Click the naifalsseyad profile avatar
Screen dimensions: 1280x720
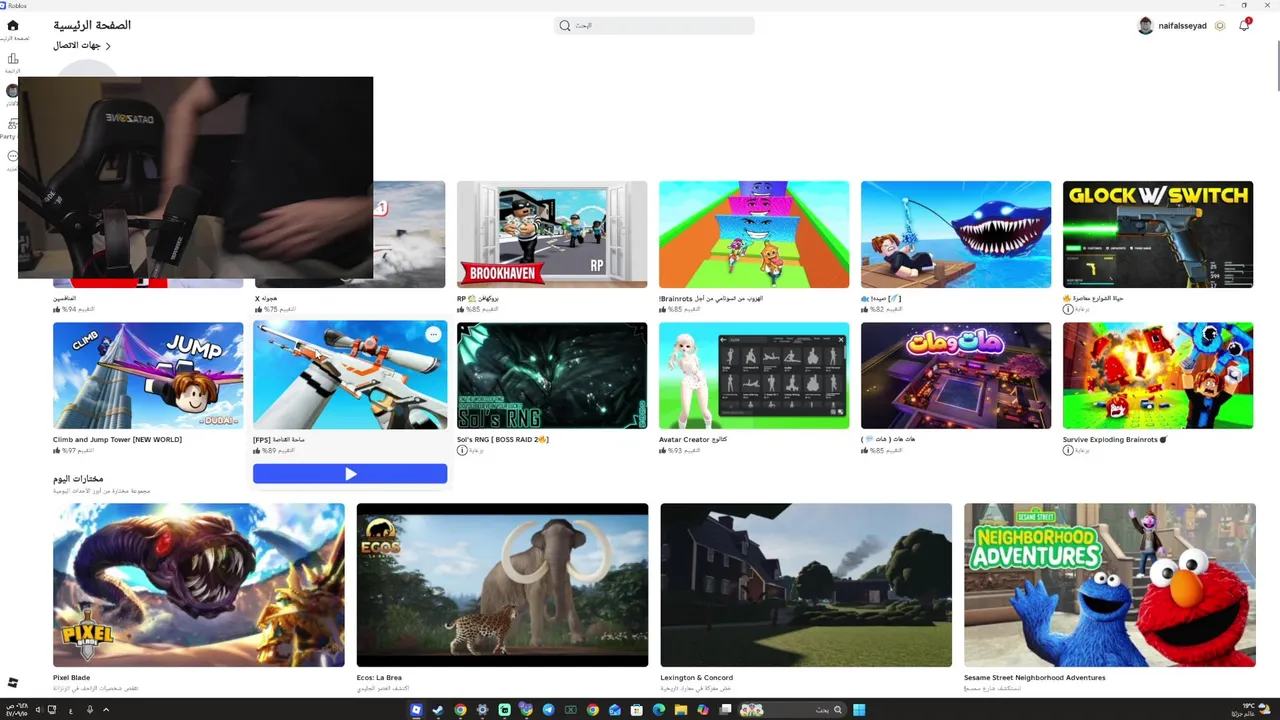[1146, 25]
